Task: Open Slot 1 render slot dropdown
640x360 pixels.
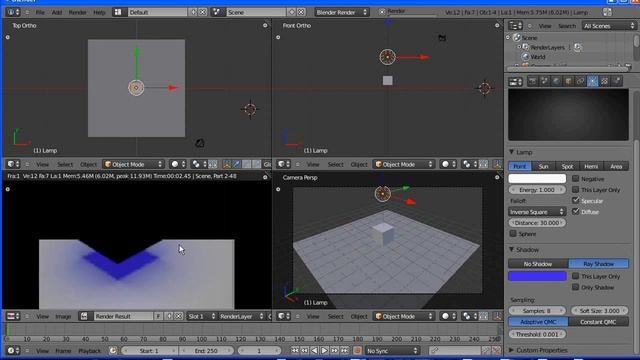Action: click(x=202, y=316)
